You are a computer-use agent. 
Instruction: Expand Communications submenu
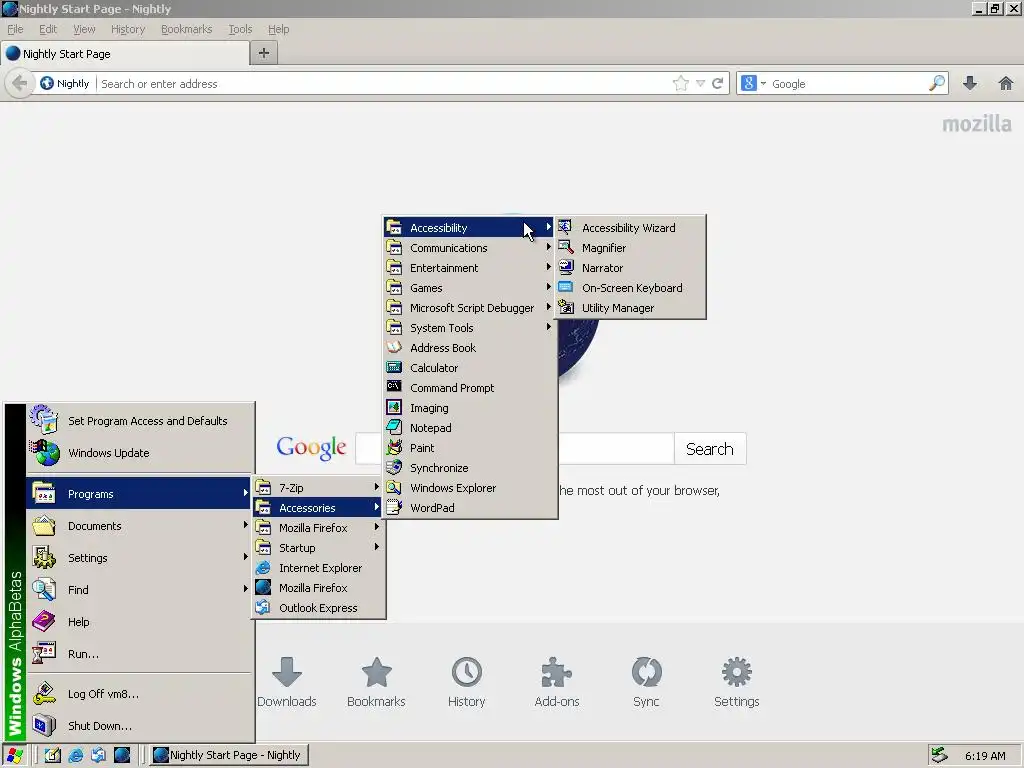[x=470, y=248]
